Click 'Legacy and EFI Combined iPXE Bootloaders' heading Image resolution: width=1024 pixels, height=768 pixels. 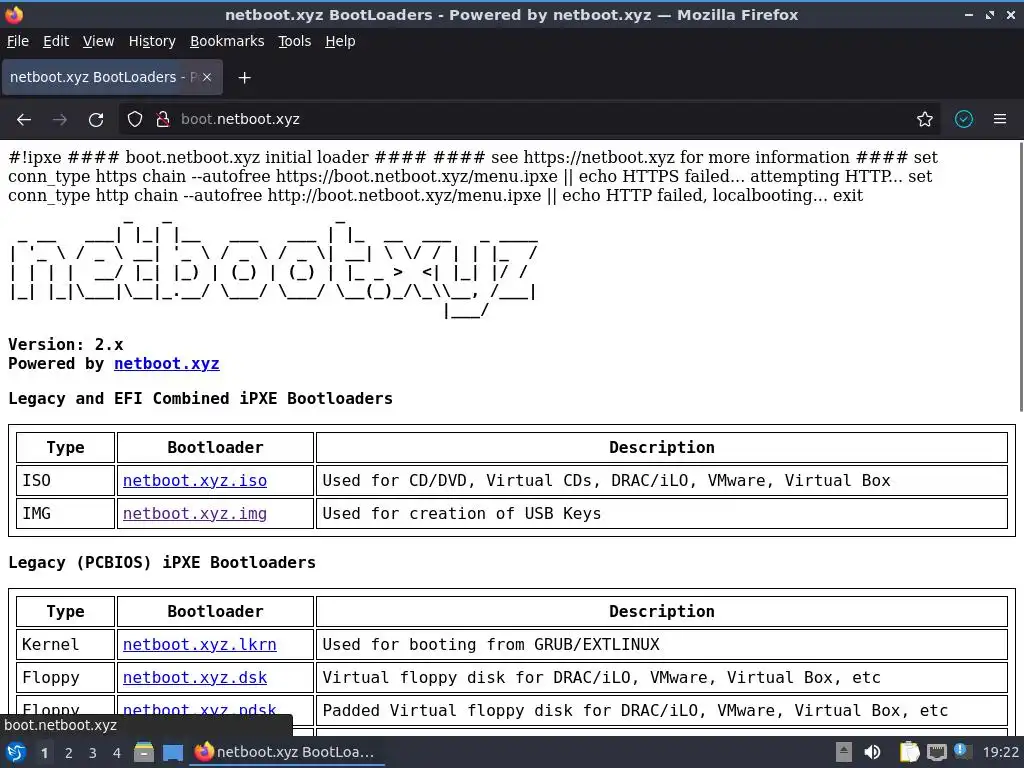click(200, 398)
